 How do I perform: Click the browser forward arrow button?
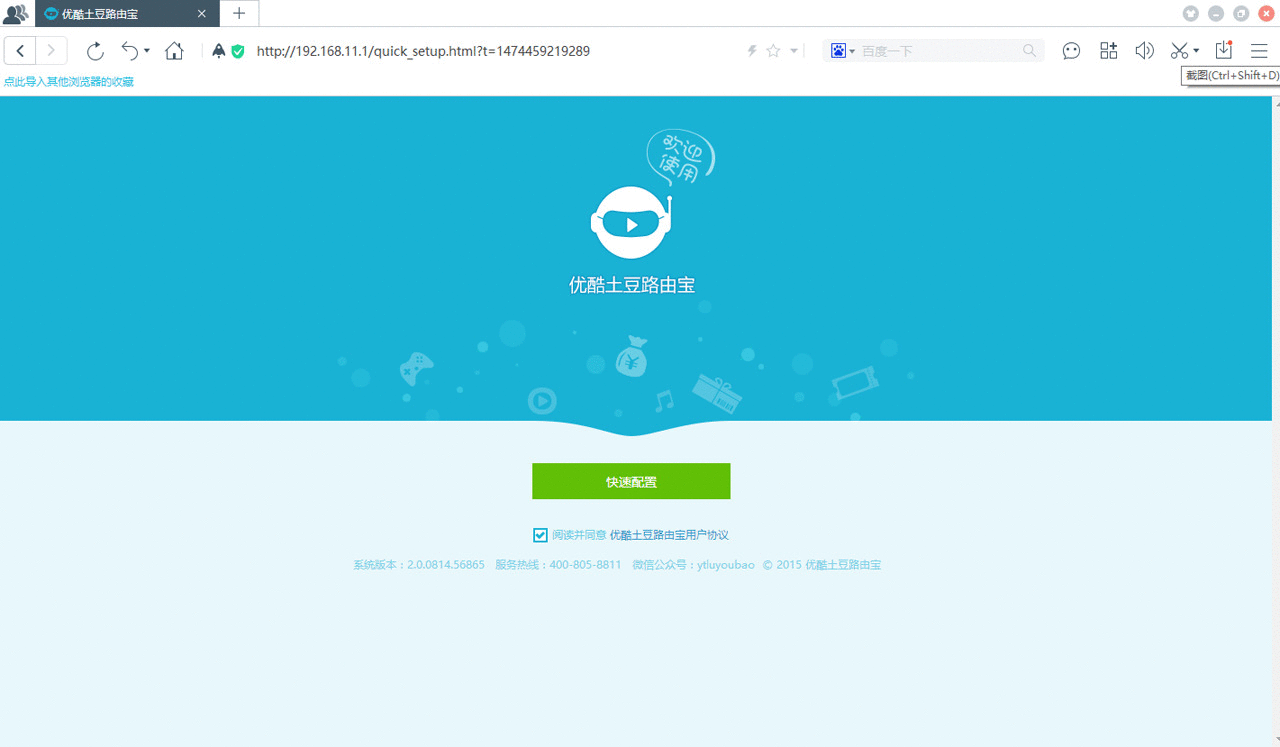[x=52, y=51]
